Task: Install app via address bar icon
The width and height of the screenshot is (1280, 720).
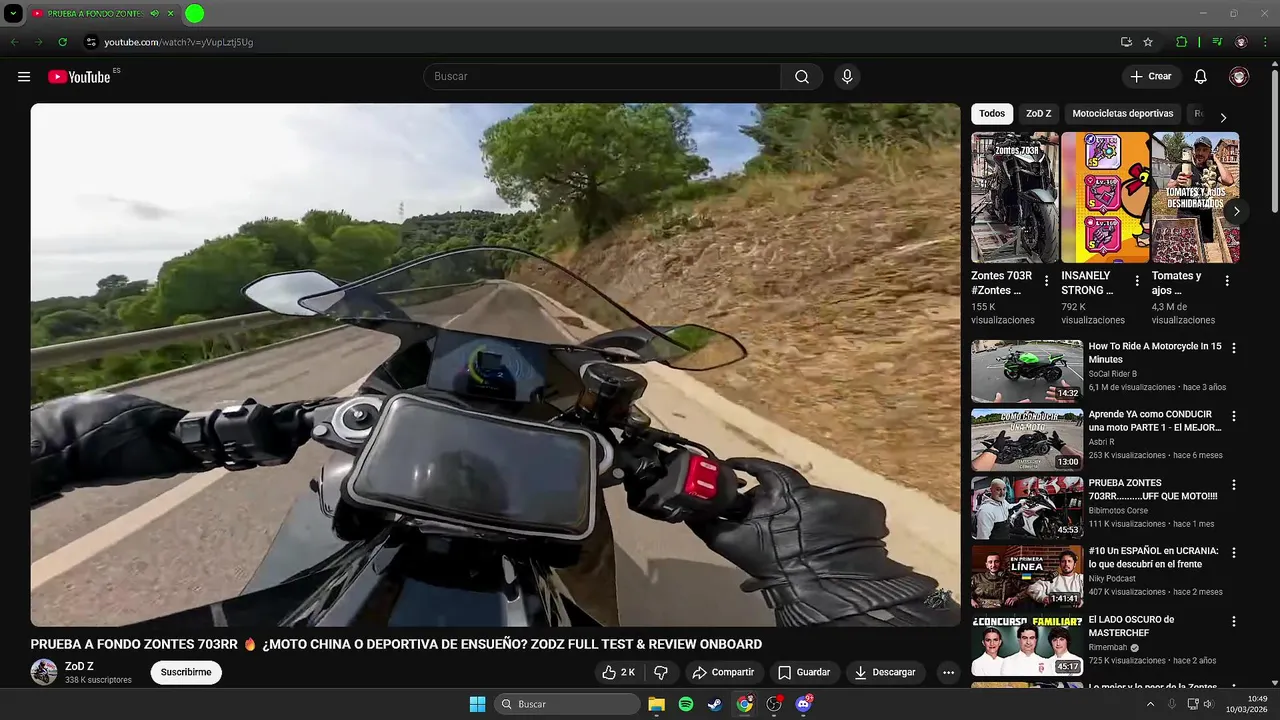Action: (1126, 42)
